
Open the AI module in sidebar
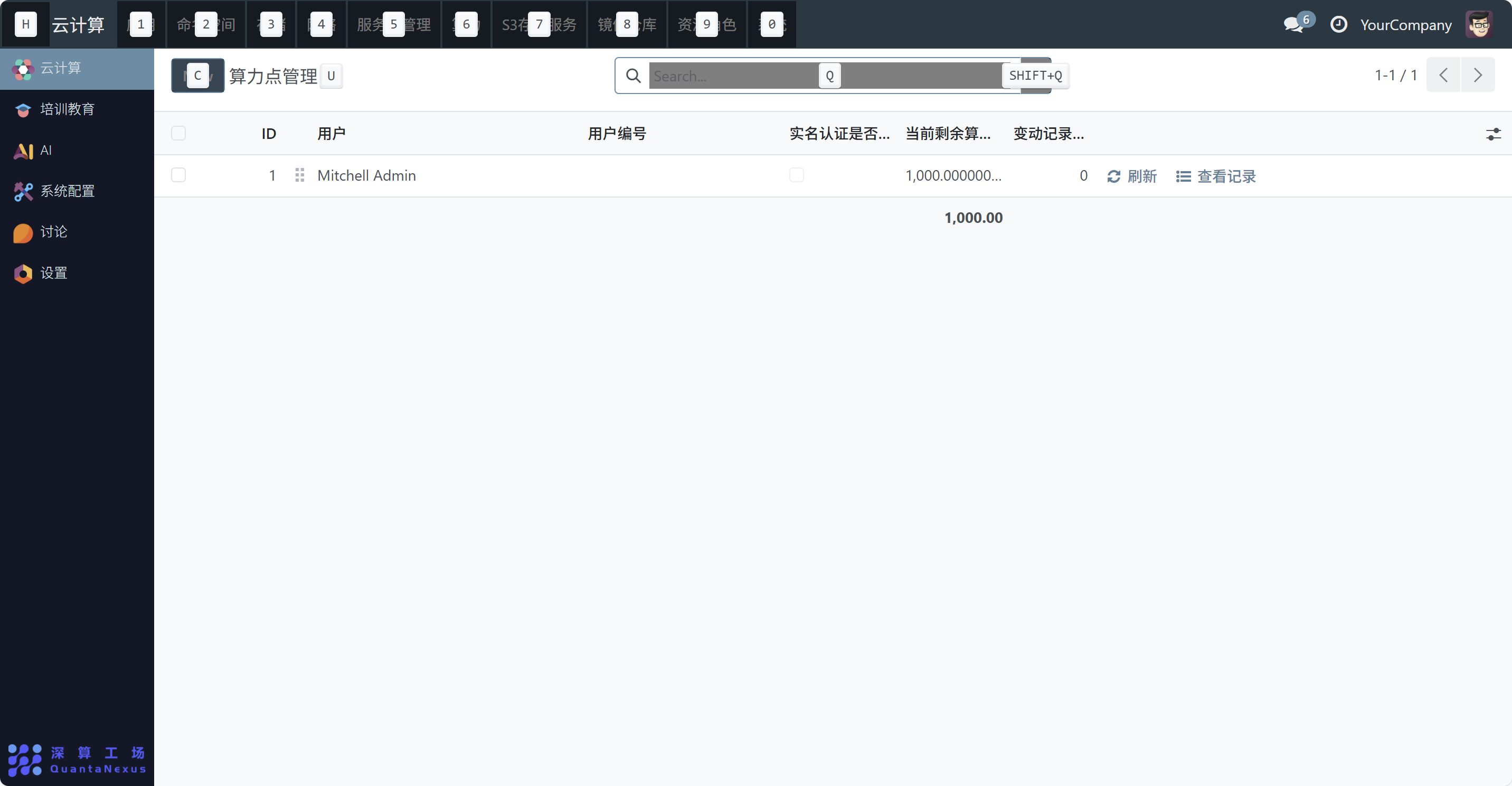(46, 151)
